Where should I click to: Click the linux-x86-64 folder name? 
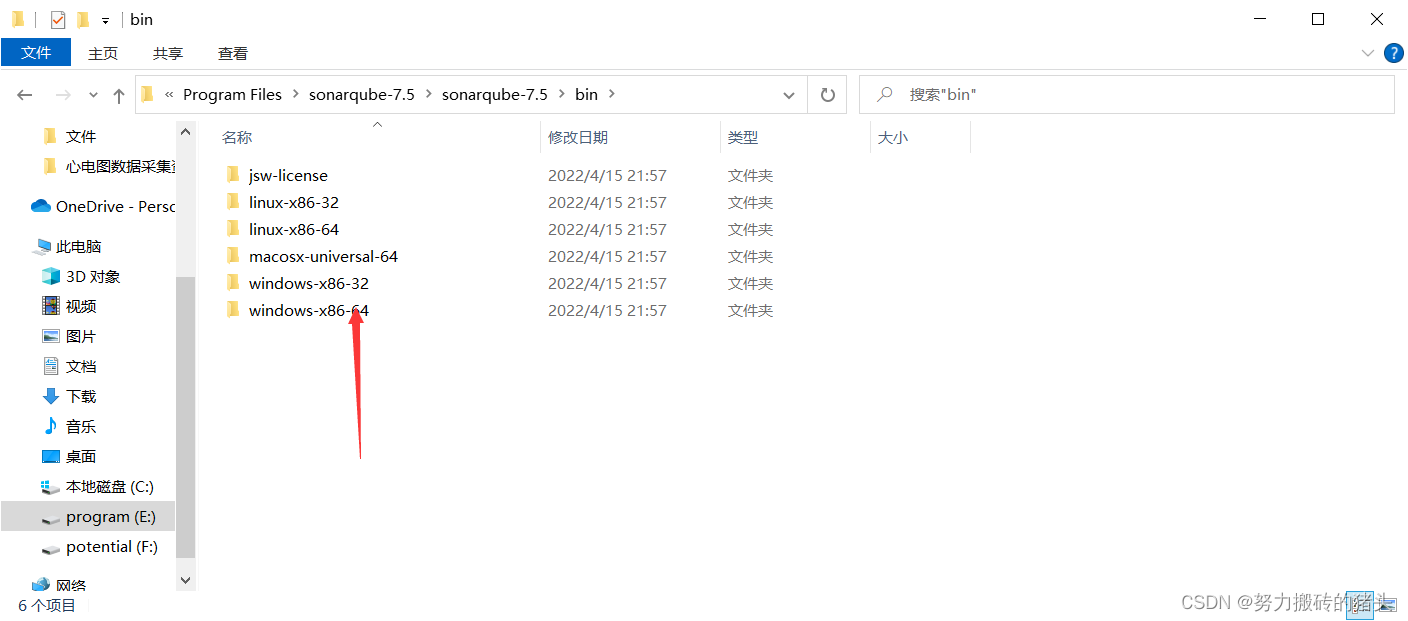[294, 229]
